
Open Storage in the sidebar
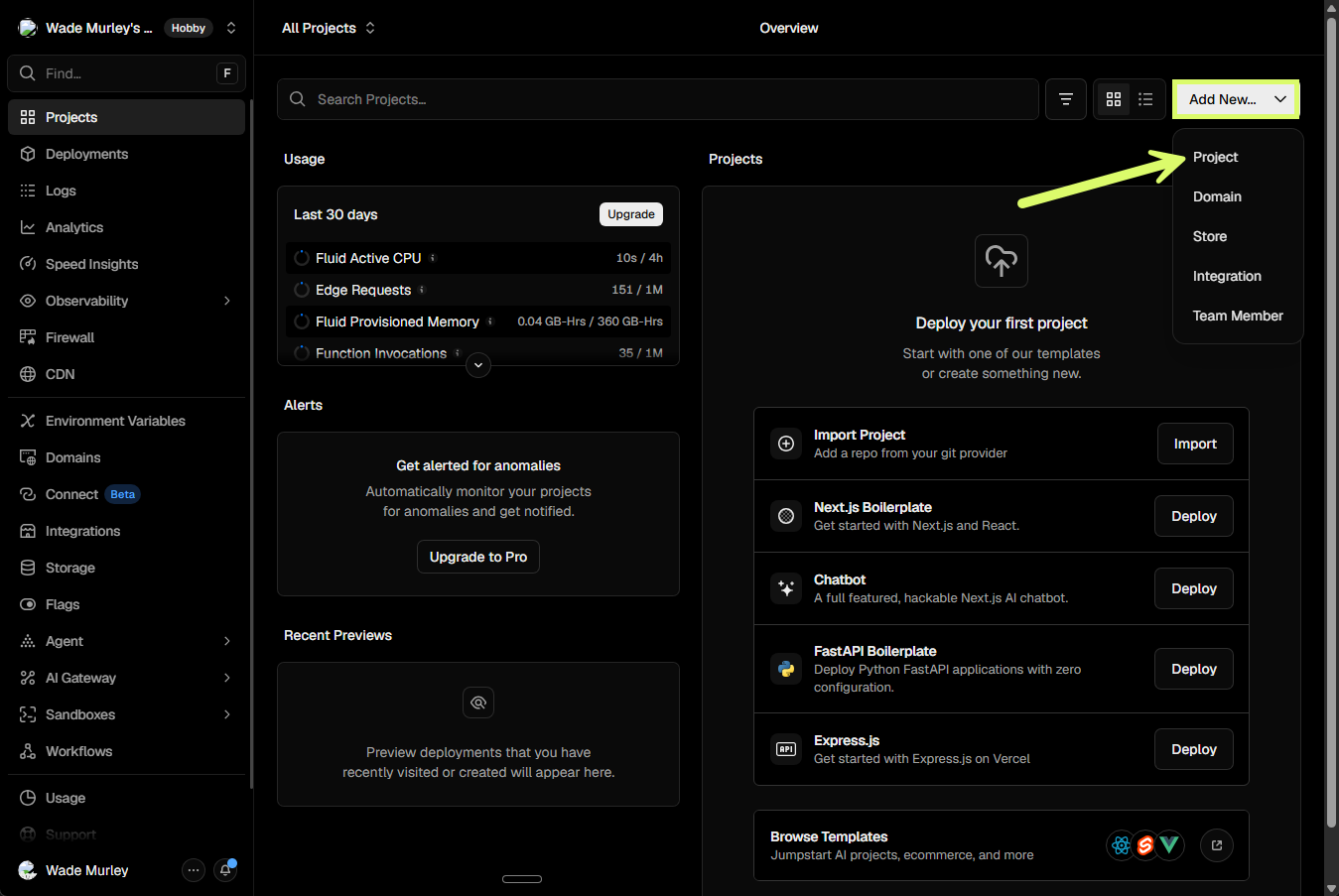126,568
